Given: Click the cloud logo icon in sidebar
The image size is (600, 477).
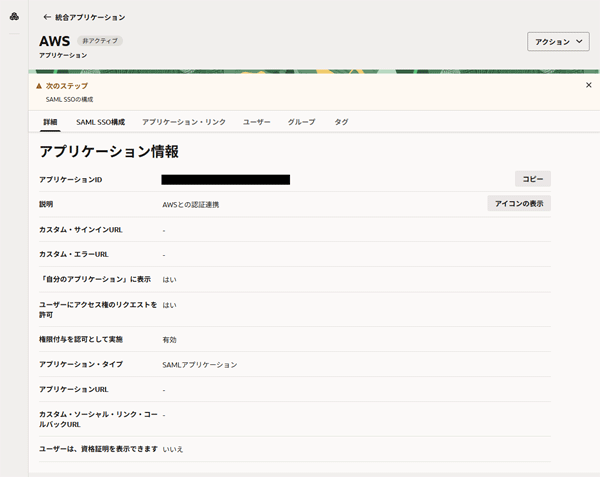Looking at the screenshot, I should click(14, 16).
